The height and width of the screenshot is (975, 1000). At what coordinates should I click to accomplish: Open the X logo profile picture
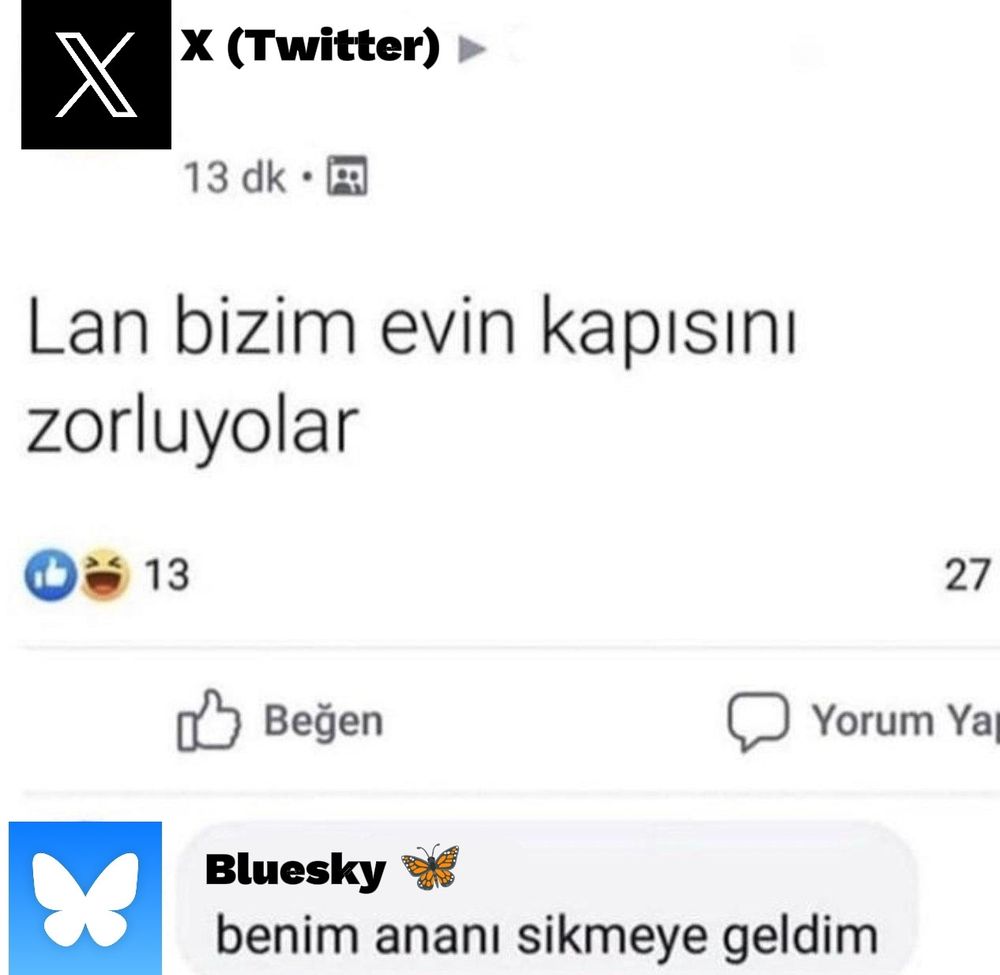(96, 75)
